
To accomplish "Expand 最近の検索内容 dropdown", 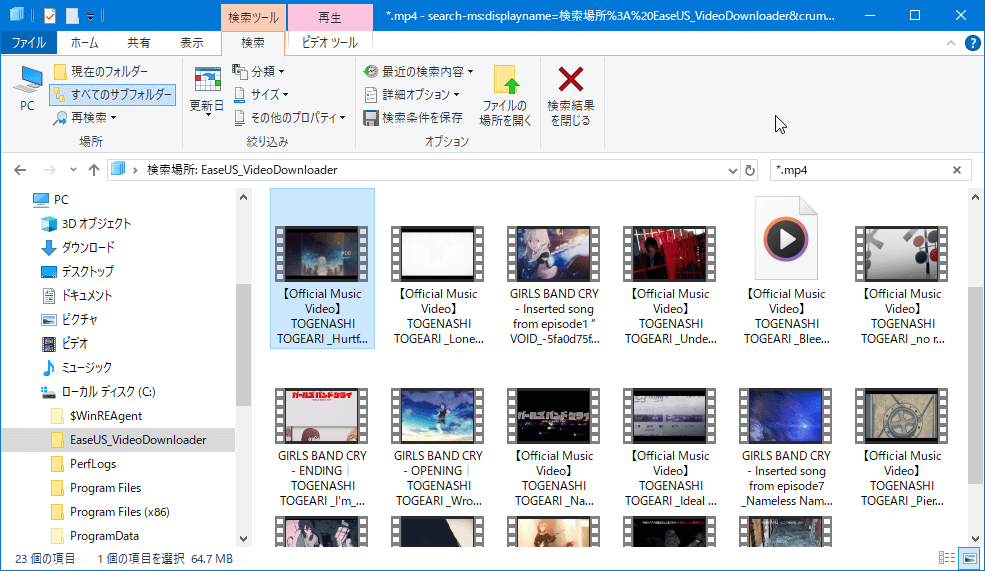I will [419, 72].
